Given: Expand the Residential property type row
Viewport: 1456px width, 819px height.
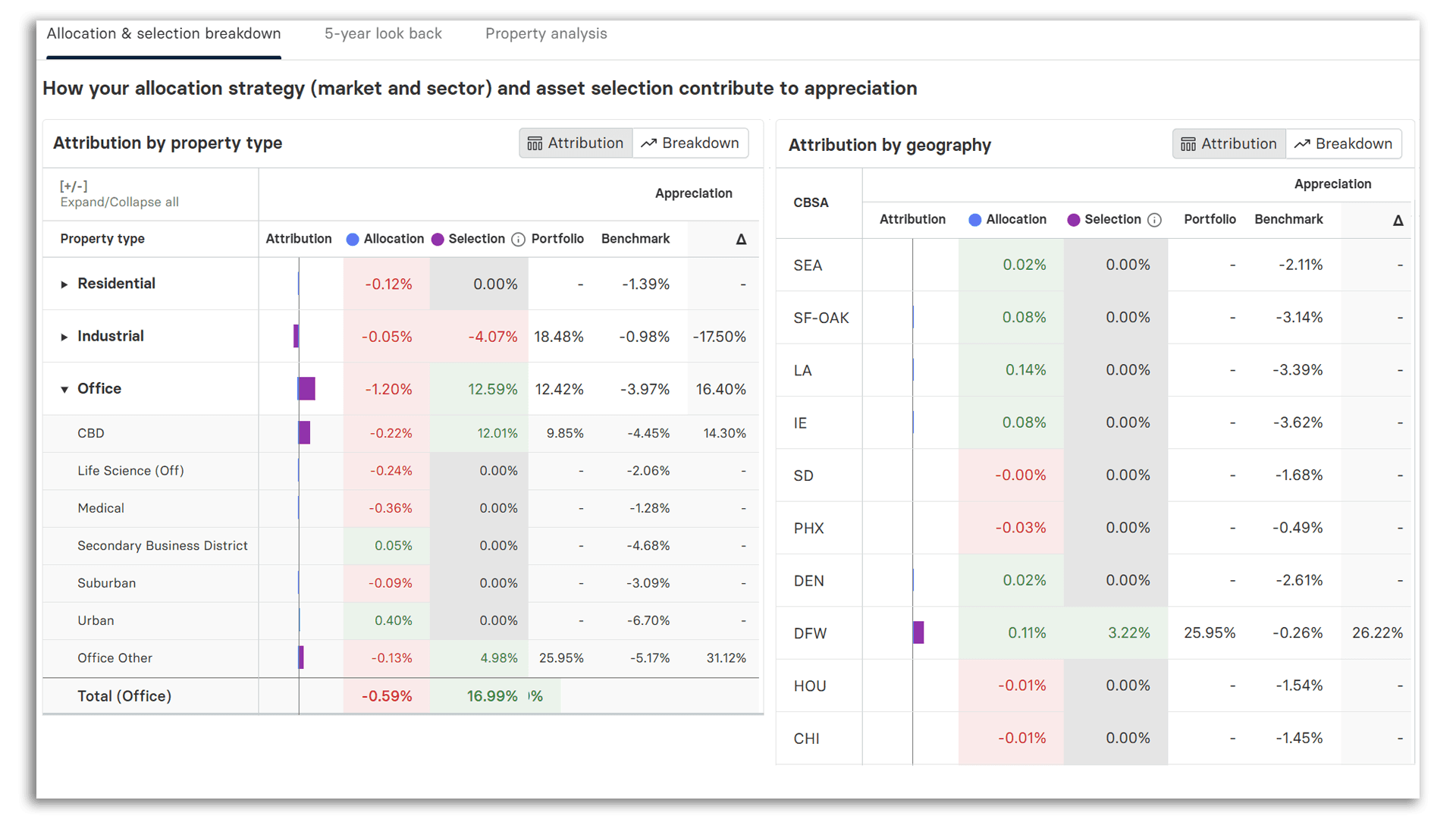Looking at the screenshot, I should (64, 284).
